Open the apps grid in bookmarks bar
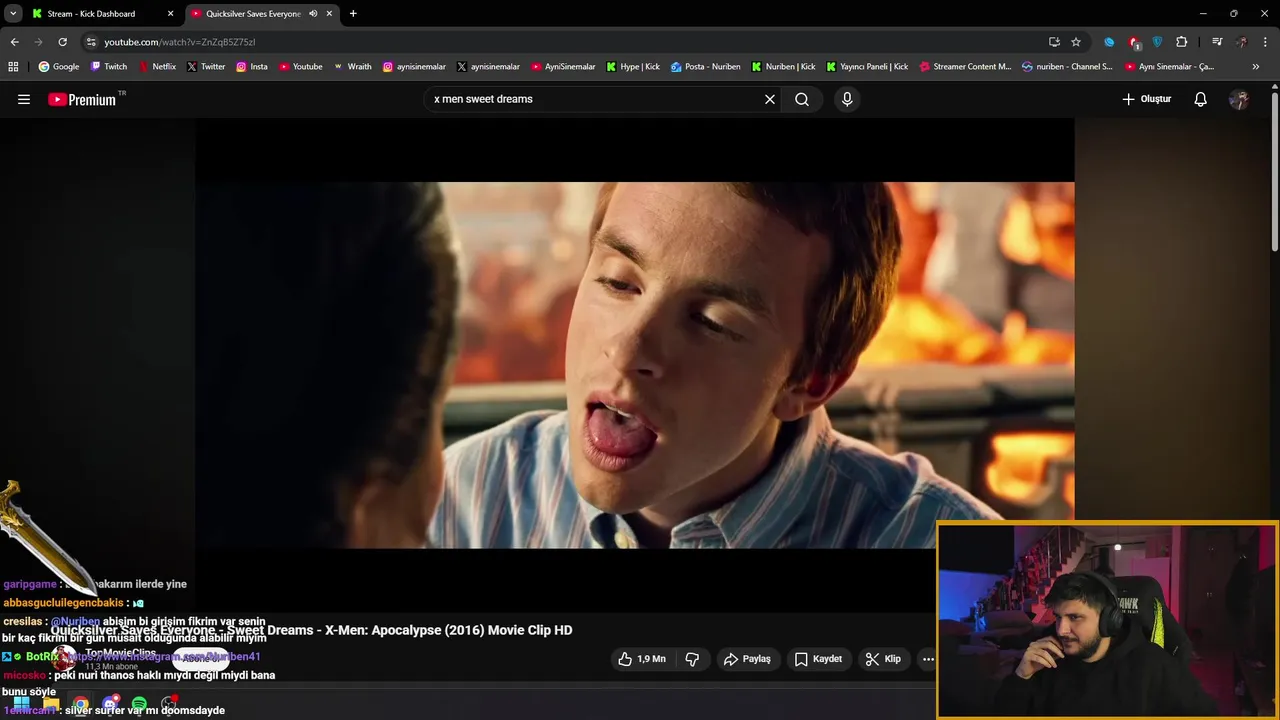1280x720 pixels. click(x=13, y=67)
